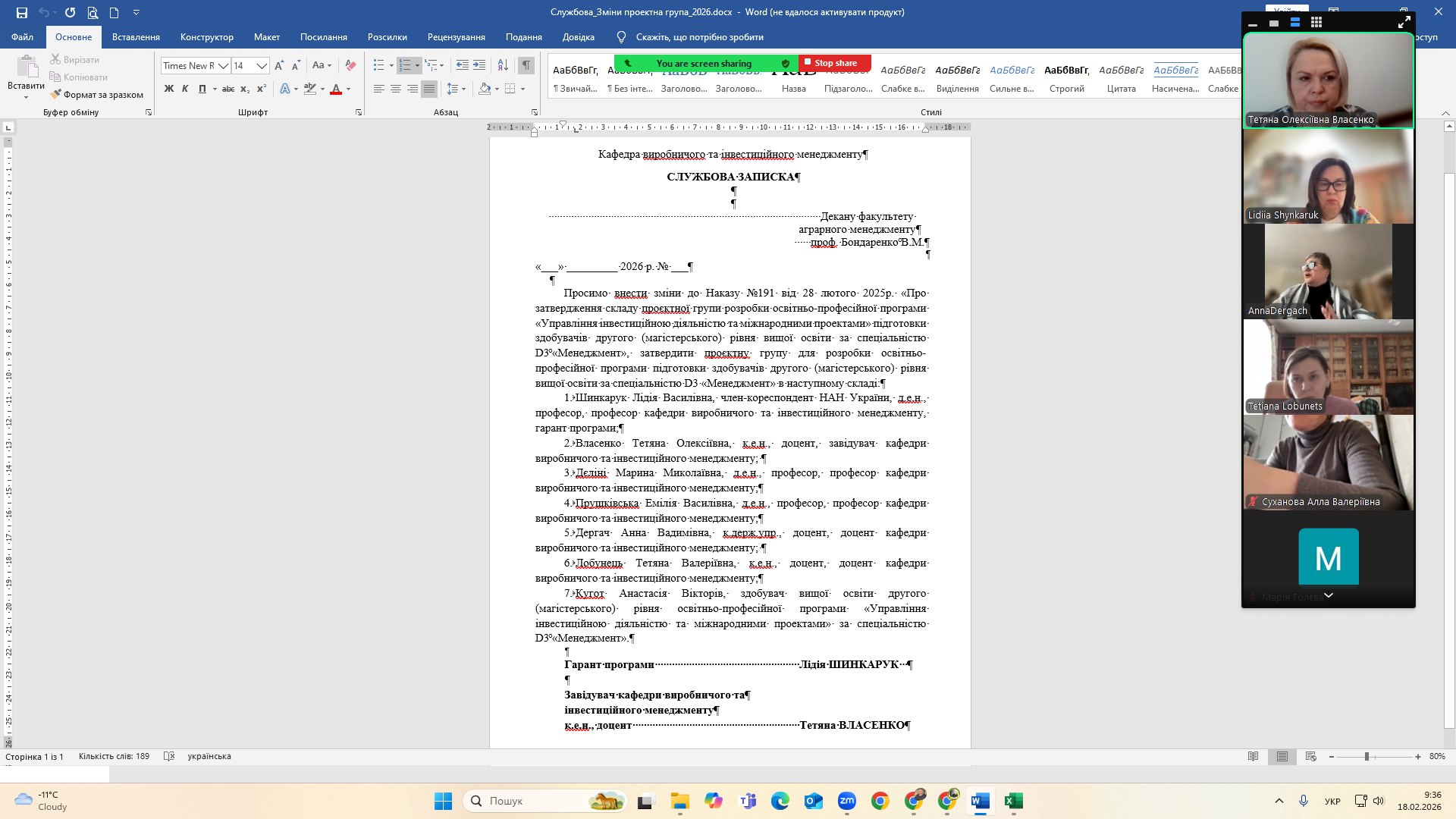Switch to the Макет tab
This screenshot has width=1456, height=819.
(266, 36)
